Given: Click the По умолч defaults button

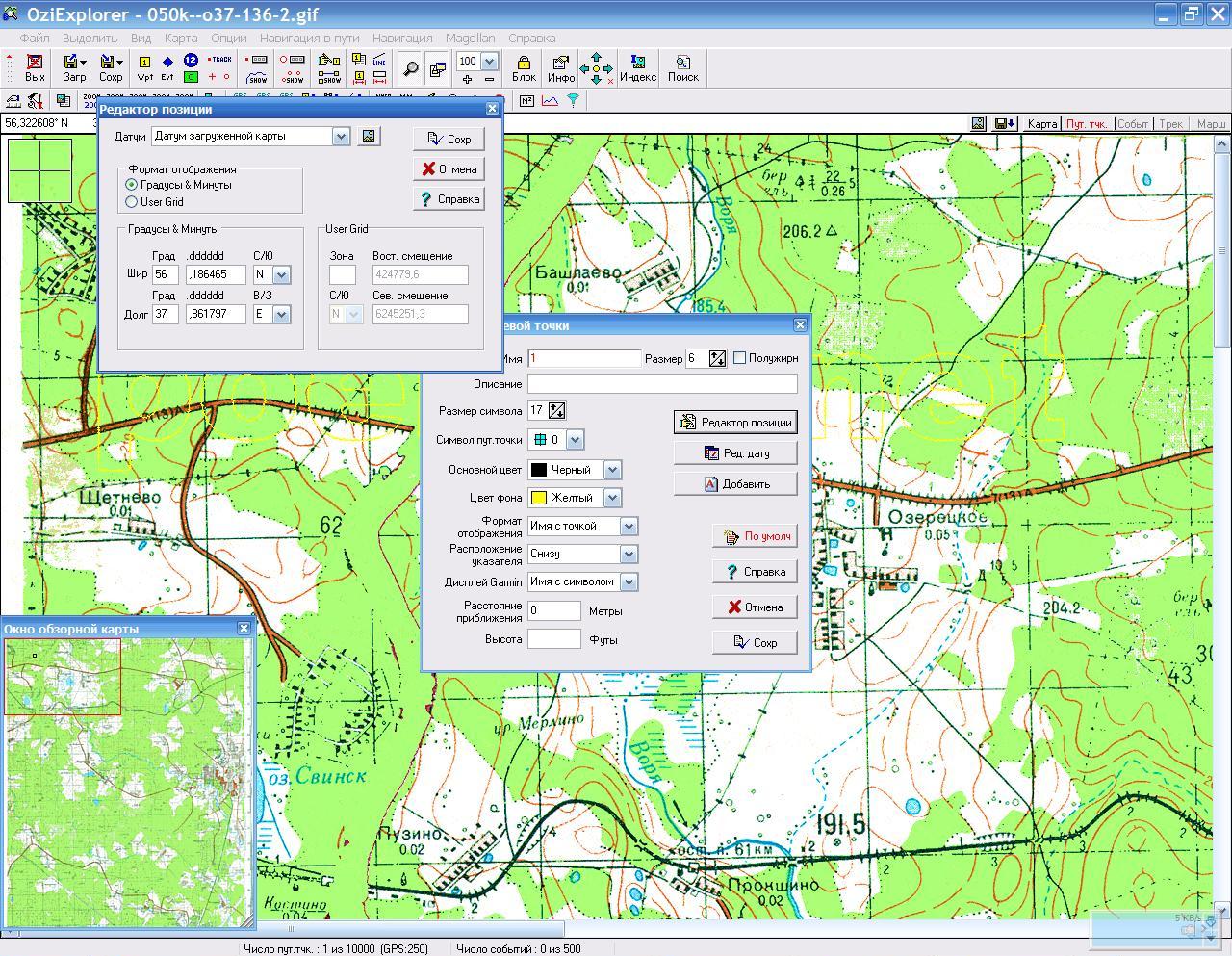Looking at the screenshot, I should point(756,536).
